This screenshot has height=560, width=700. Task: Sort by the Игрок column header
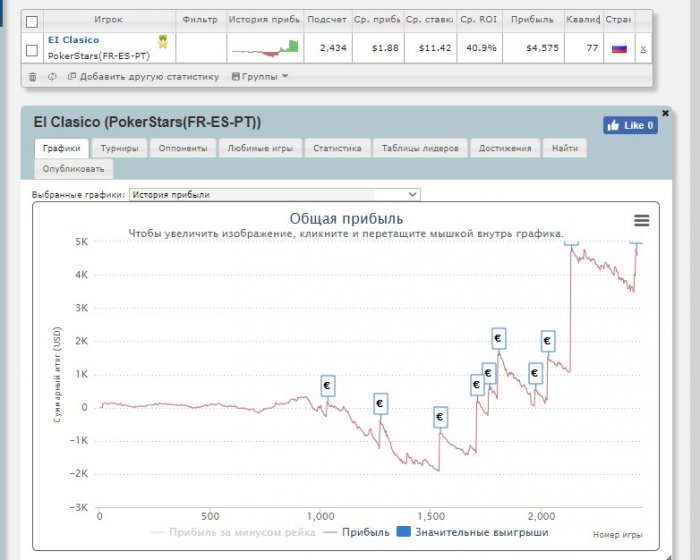108,20
